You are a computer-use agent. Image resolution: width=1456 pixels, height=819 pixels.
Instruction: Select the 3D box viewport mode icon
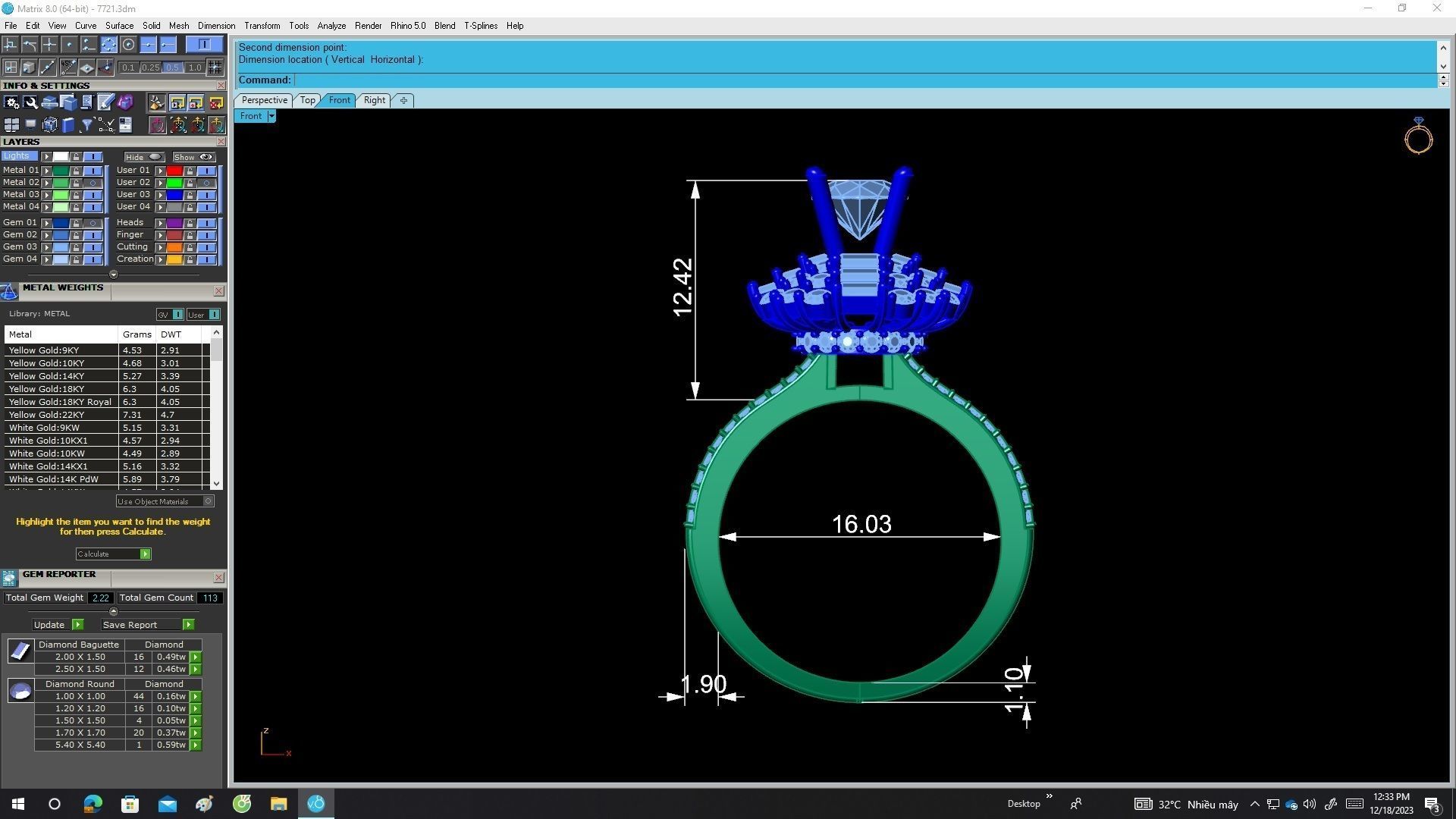(x=29, y=67)
